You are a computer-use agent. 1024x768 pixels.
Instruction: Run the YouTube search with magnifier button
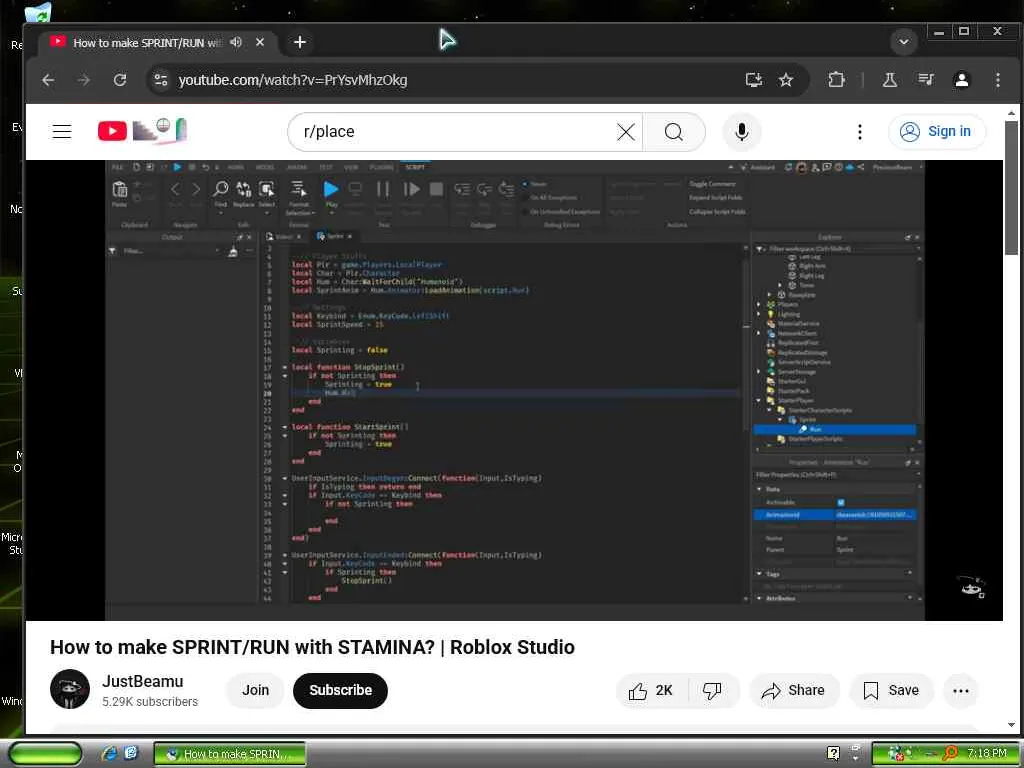pos(674,132)
